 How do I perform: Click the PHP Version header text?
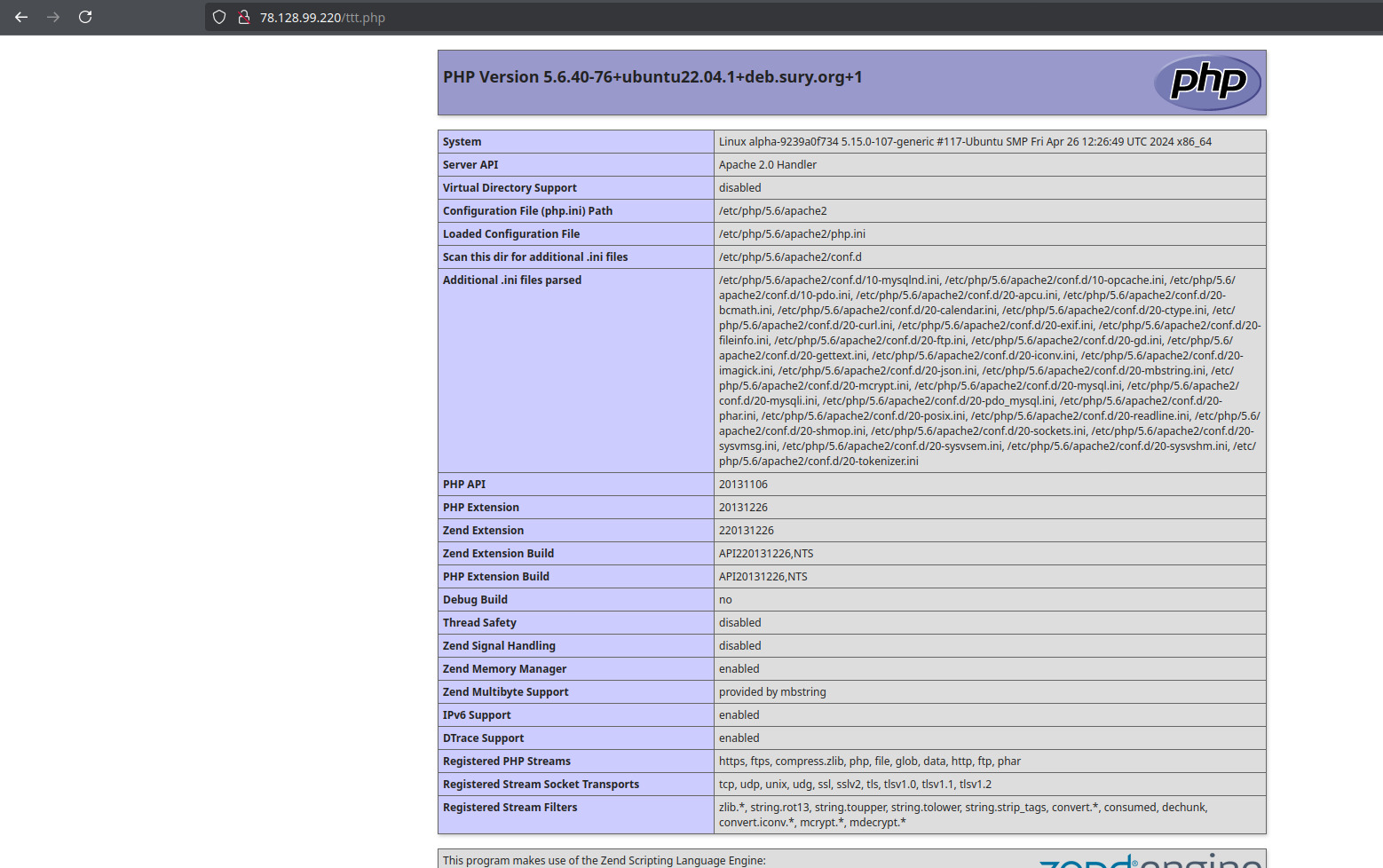click(652, 77)
